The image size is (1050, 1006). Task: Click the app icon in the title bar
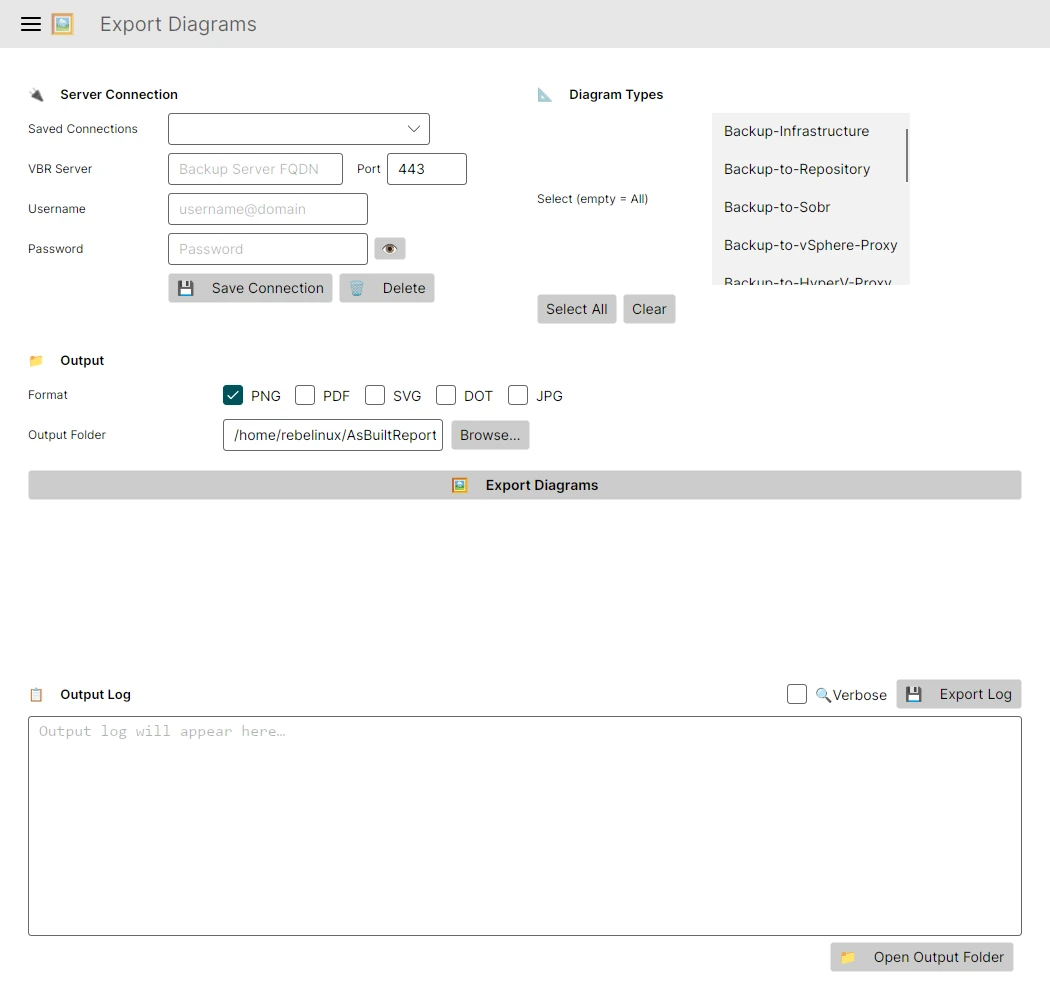point(63,23)
